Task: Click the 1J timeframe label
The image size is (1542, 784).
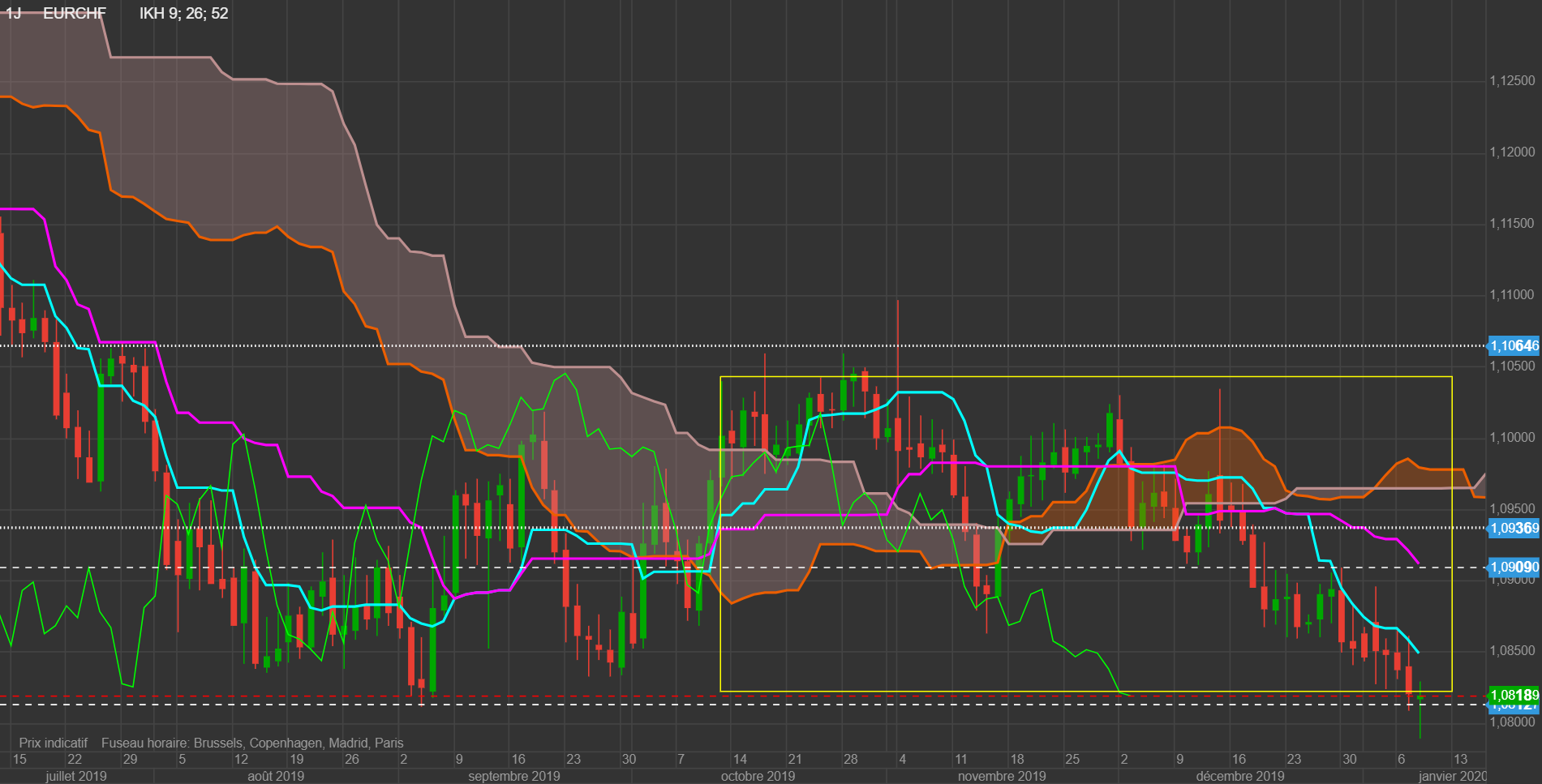Action: (13, 13)
